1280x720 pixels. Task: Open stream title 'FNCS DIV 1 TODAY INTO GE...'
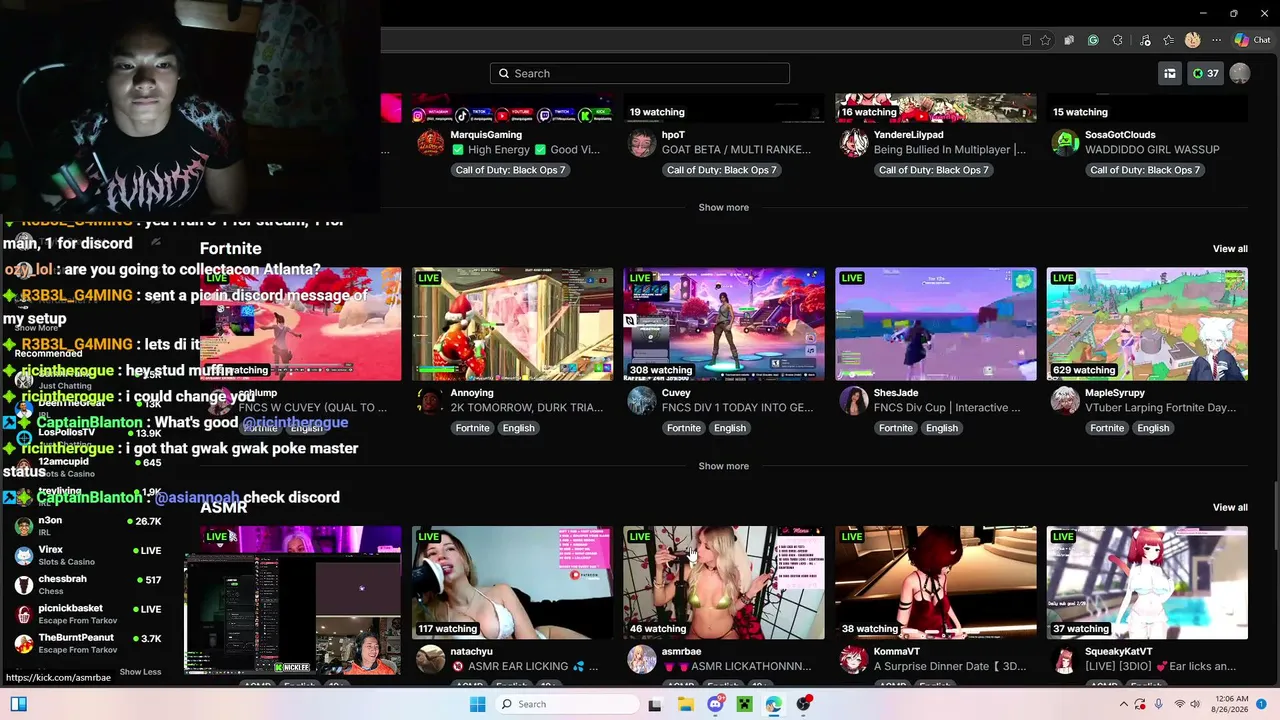(x=737, y=408)
